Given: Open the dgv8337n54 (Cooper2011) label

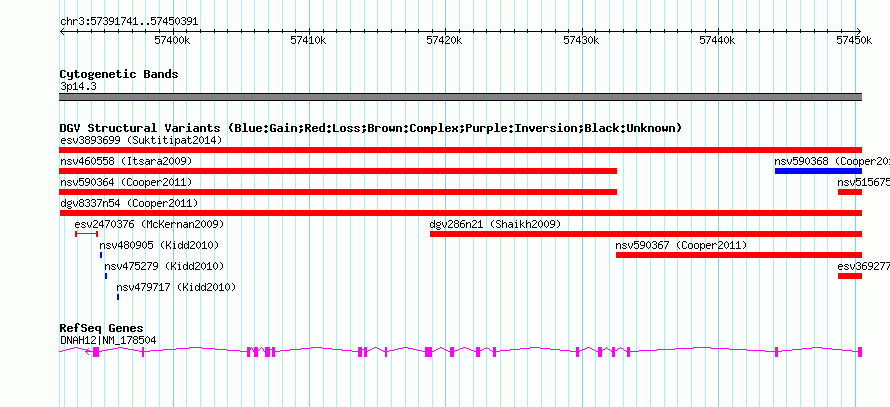Looking at the screenshot, I should click(129, 203).
